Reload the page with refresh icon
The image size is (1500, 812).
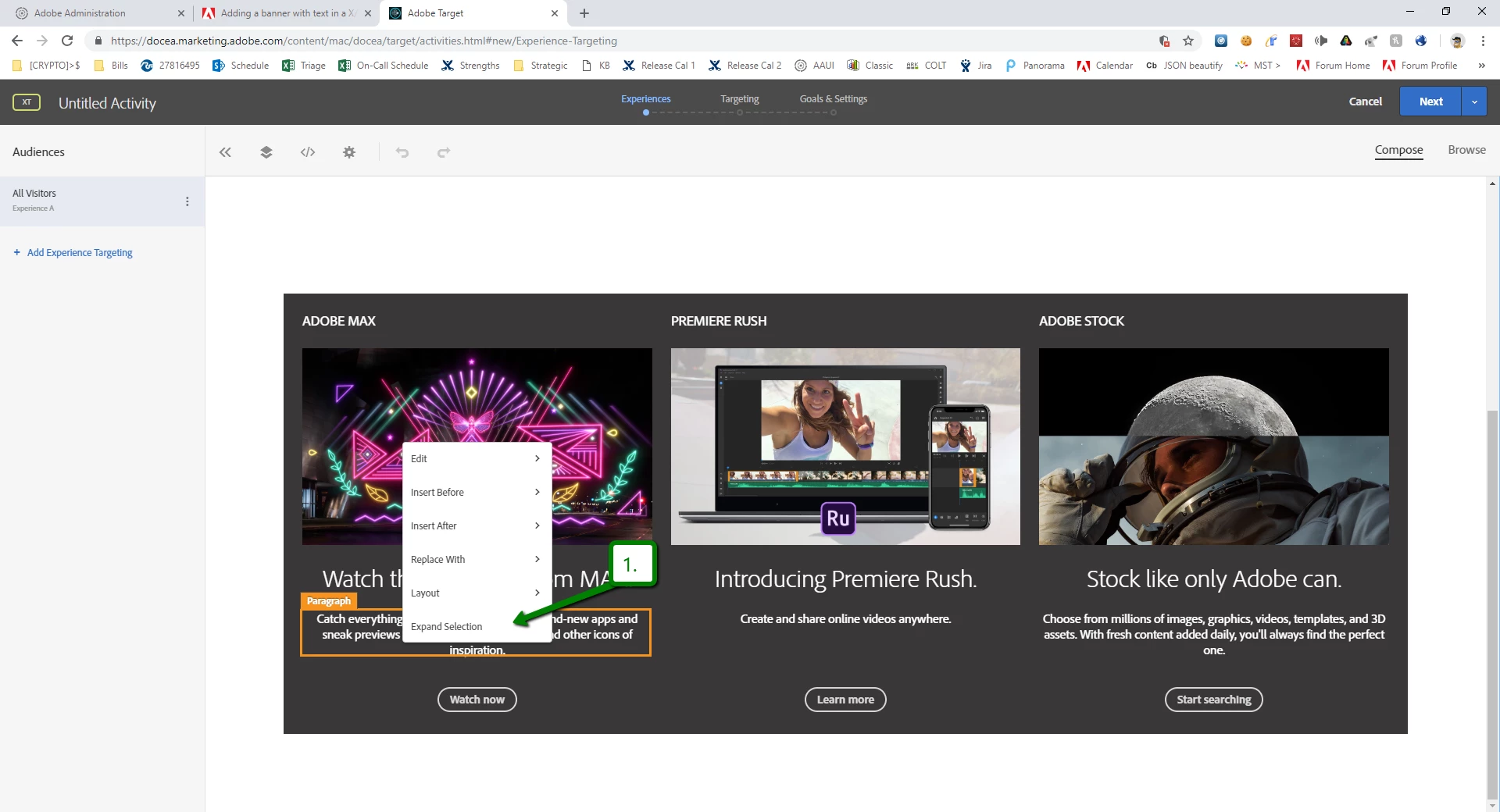point(67,41)
